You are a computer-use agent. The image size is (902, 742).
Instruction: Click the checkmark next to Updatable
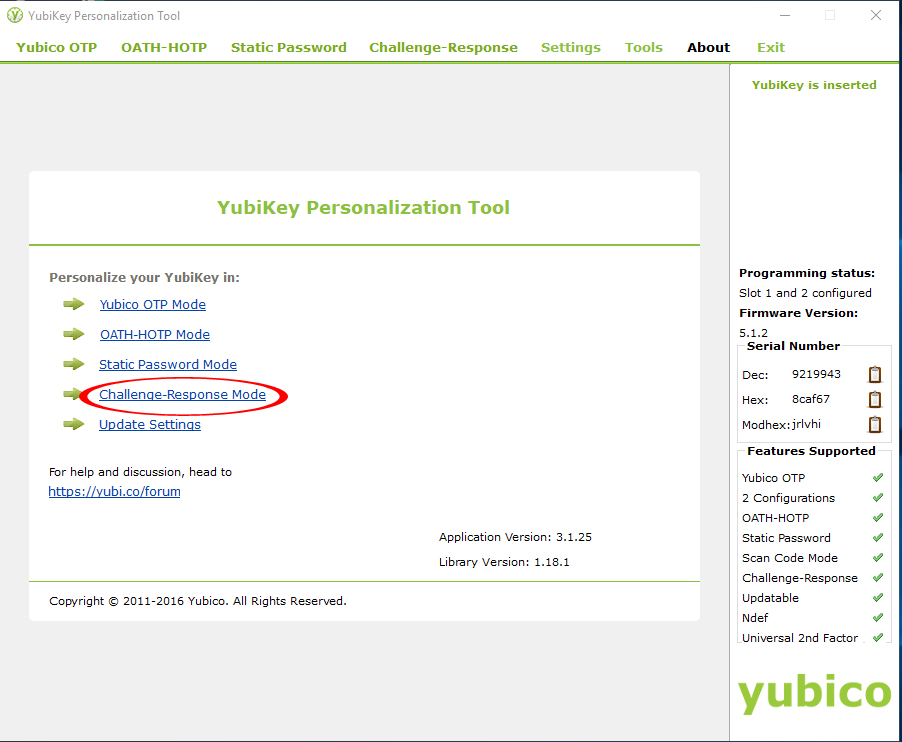pos(878,598)
